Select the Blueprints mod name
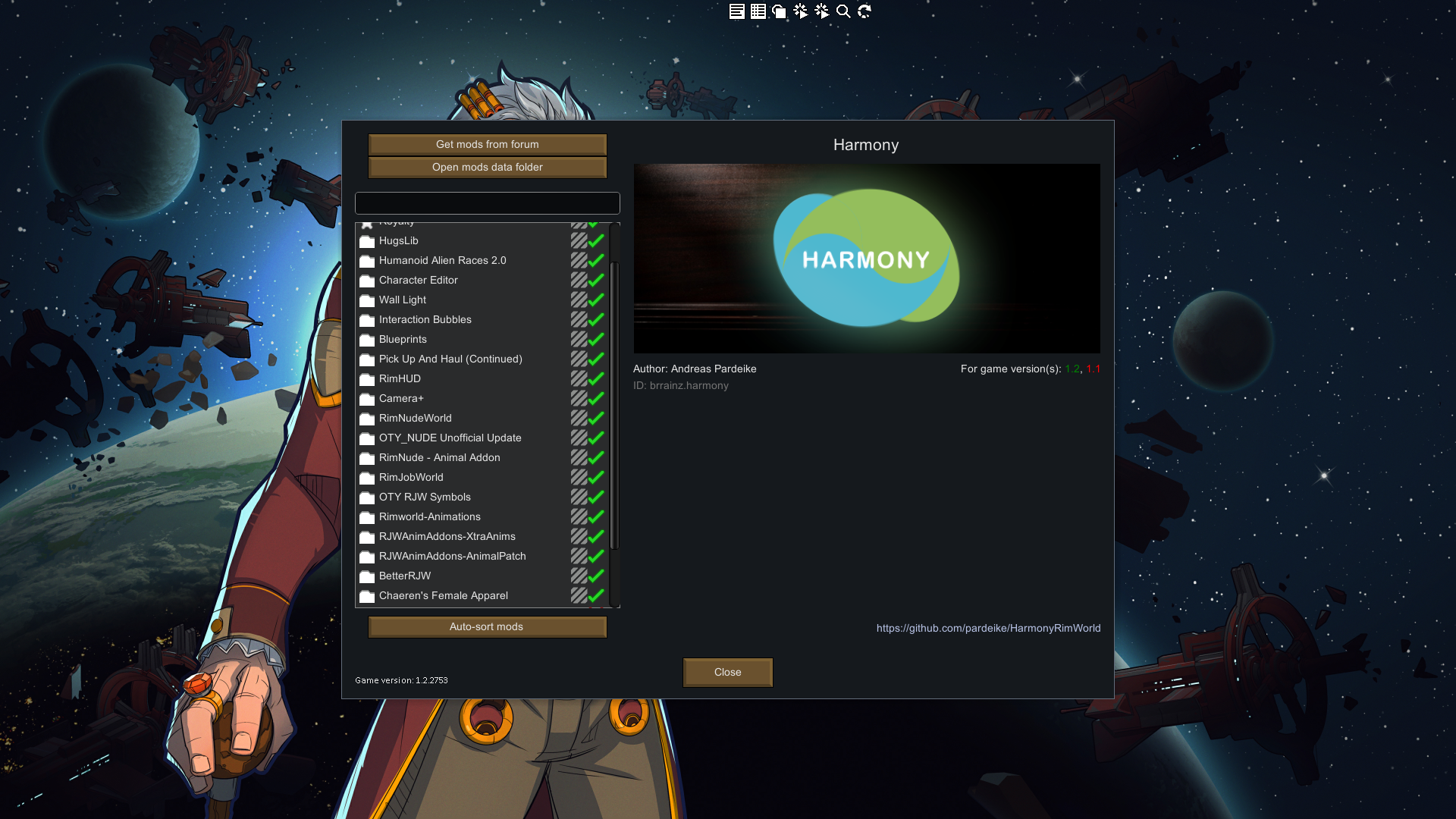1456x819 pixels. click(x=403, y=339)
